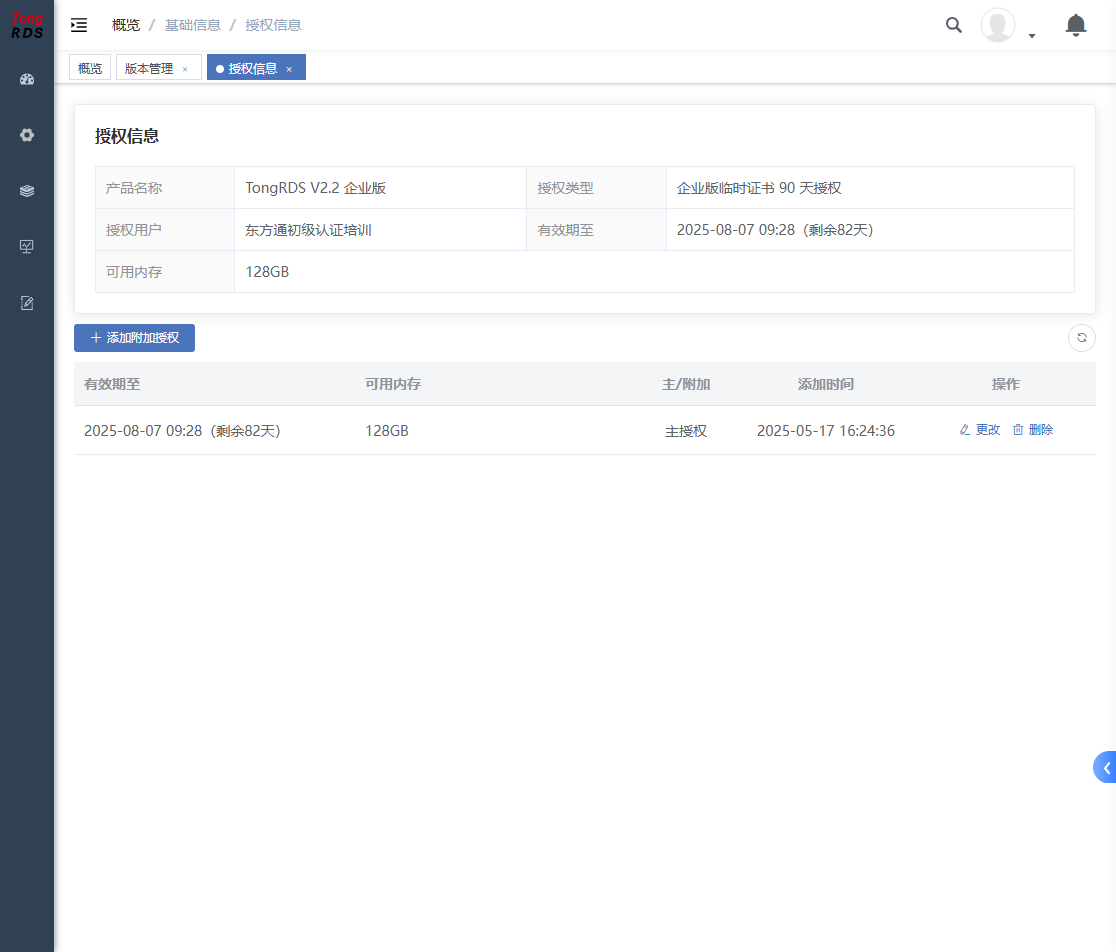Click the 授权信息 panel heading
Image resolution: width=1116 pixels, height=952 pixels.
(127, 136)
